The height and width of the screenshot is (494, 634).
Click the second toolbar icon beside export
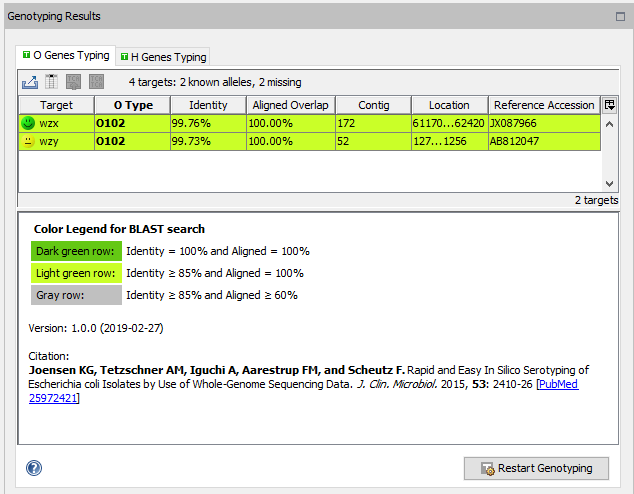52,82
